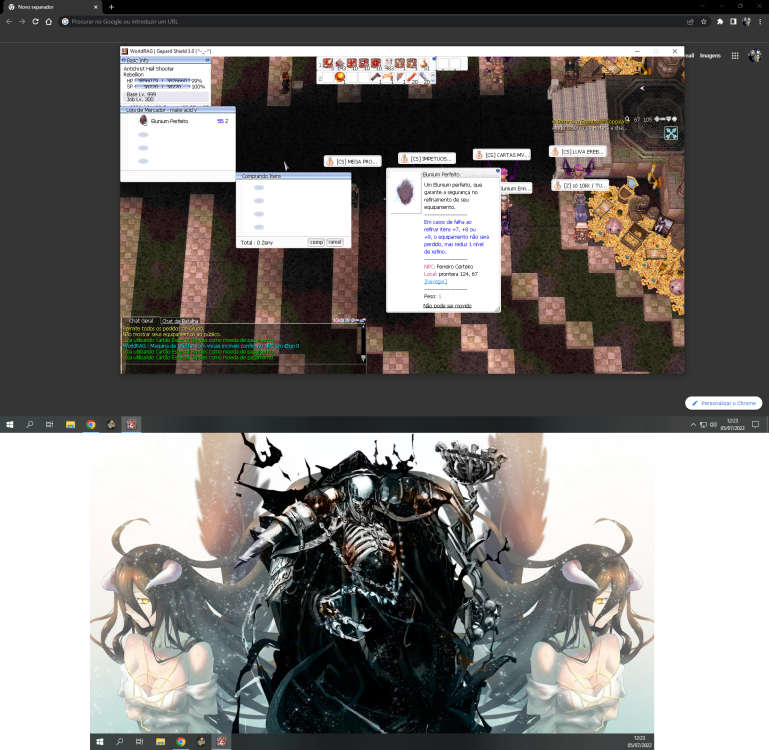Click the hotkey bar scroll arrows

(433, 78)
